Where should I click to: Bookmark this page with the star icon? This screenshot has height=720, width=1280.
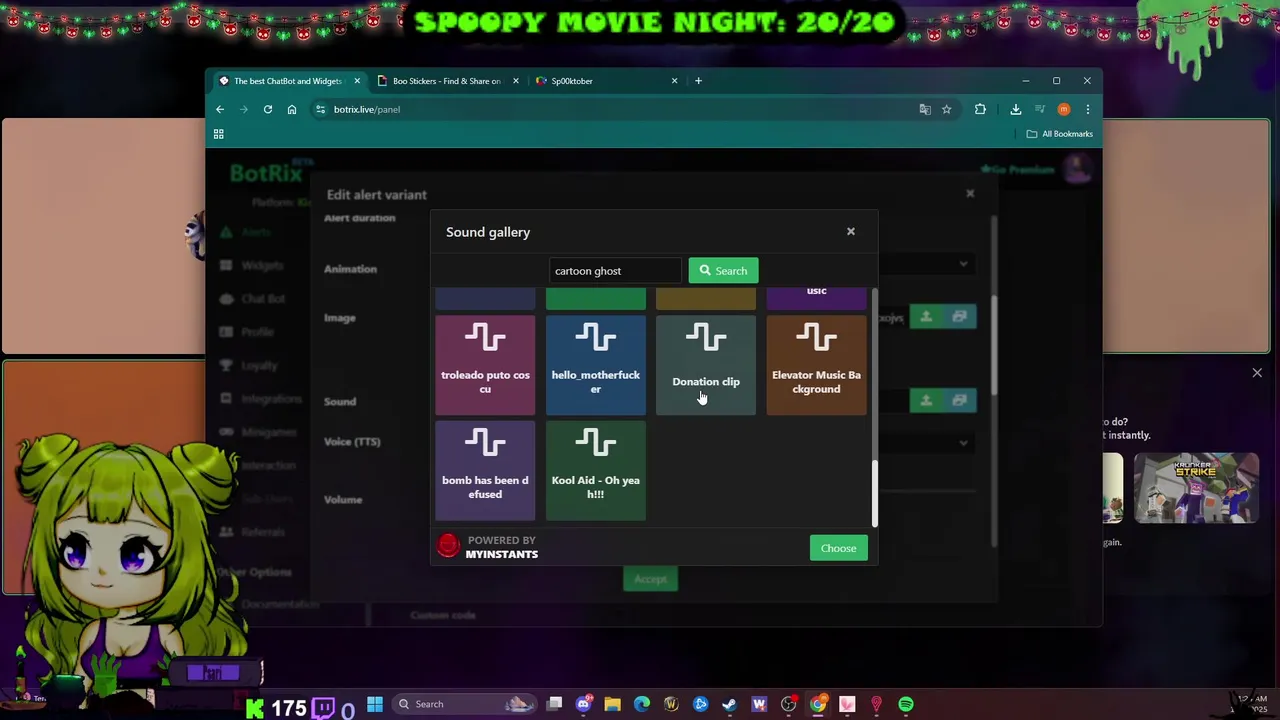coord(946,109)
